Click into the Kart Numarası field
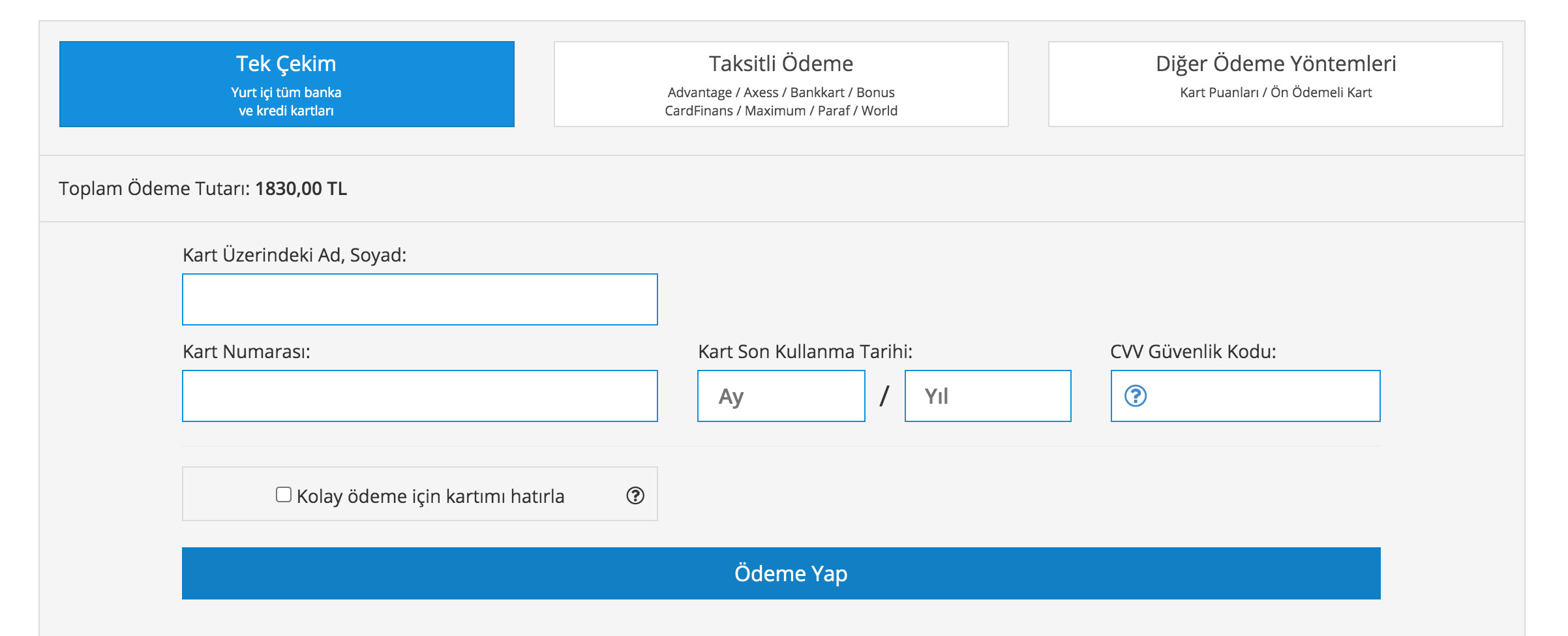 pyautogui.click(x=419, y=396)
